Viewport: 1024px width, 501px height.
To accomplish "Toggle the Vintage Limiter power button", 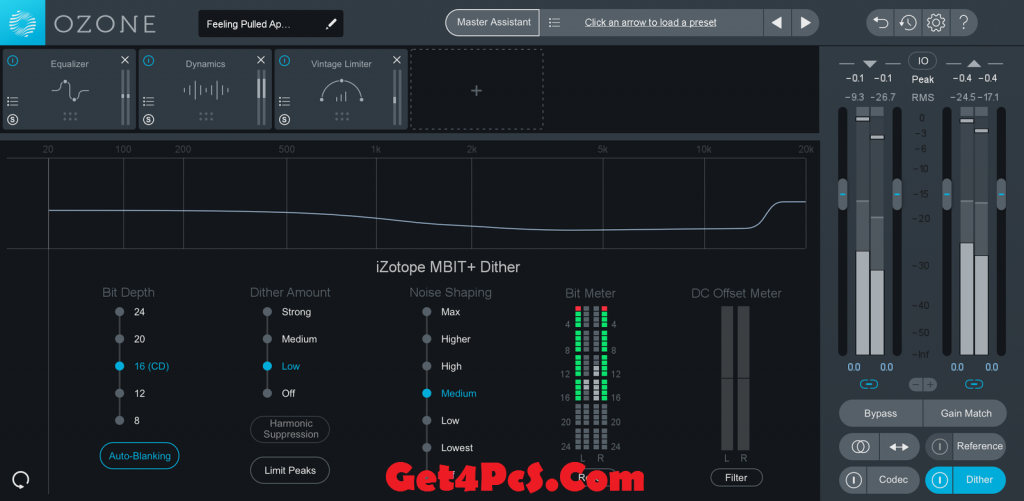I will click(x=284, y=61).
